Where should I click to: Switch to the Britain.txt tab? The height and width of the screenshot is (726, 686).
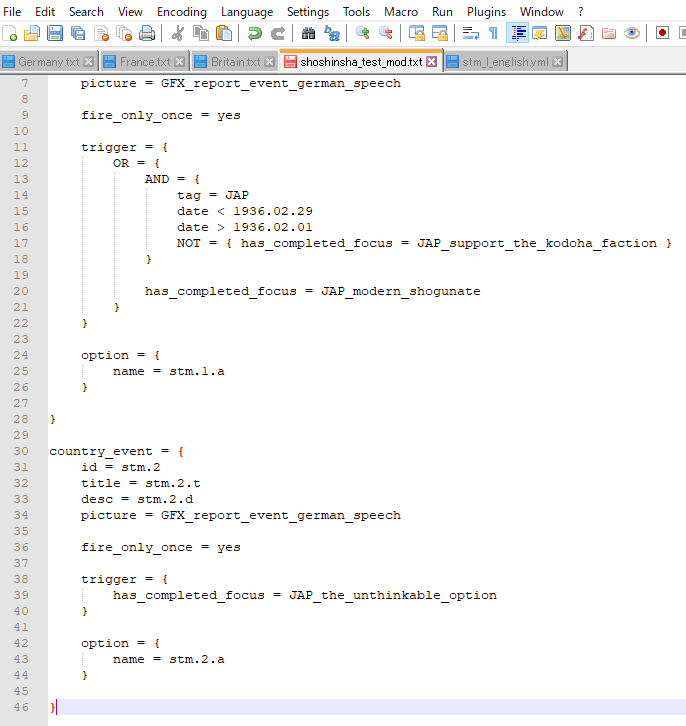[x=236, y=62]
